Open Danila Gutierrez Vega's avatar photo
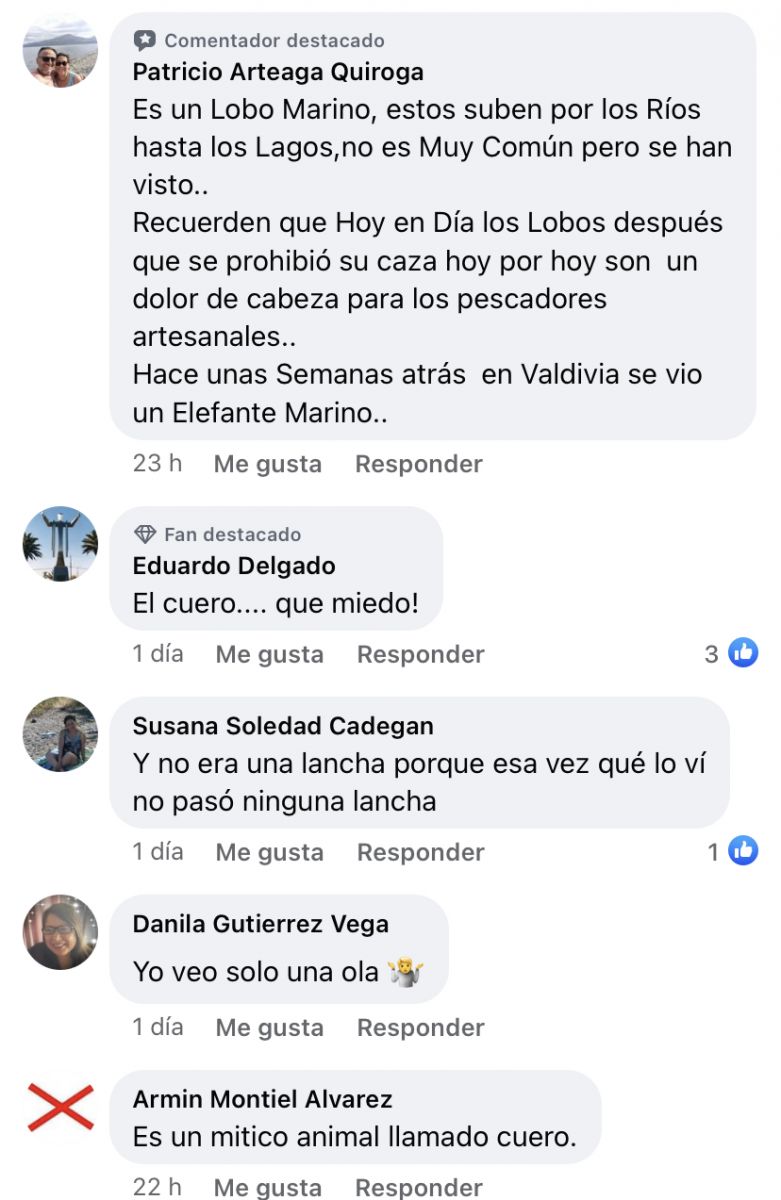781x1200 pixels. pyautogui.click(x=61, y=933)
